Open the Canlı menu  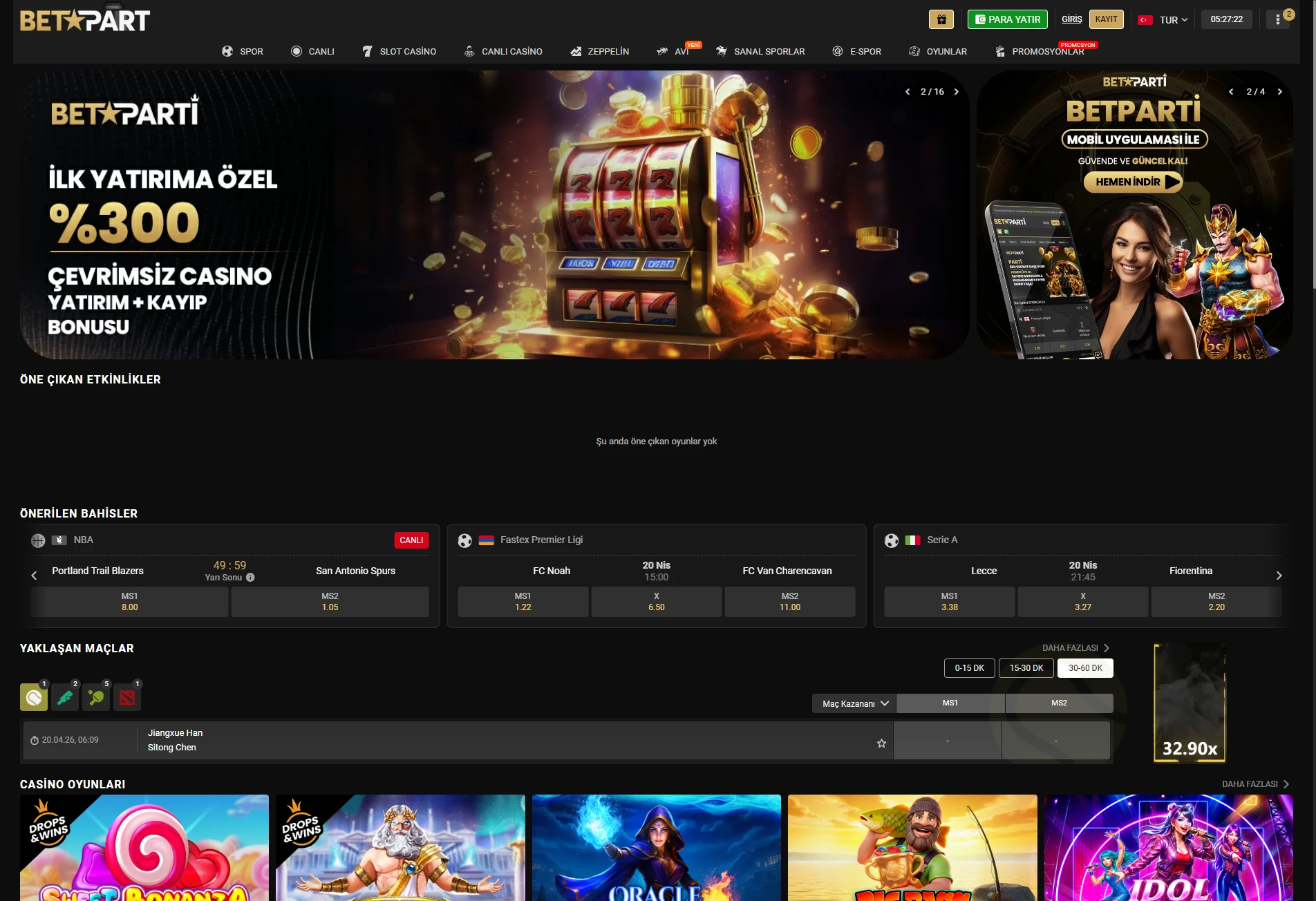[x=312, y=51]
